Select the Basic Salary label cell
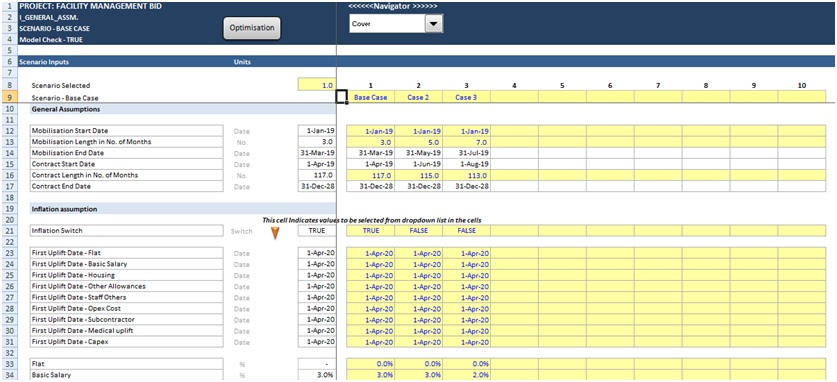 point(127,375)
